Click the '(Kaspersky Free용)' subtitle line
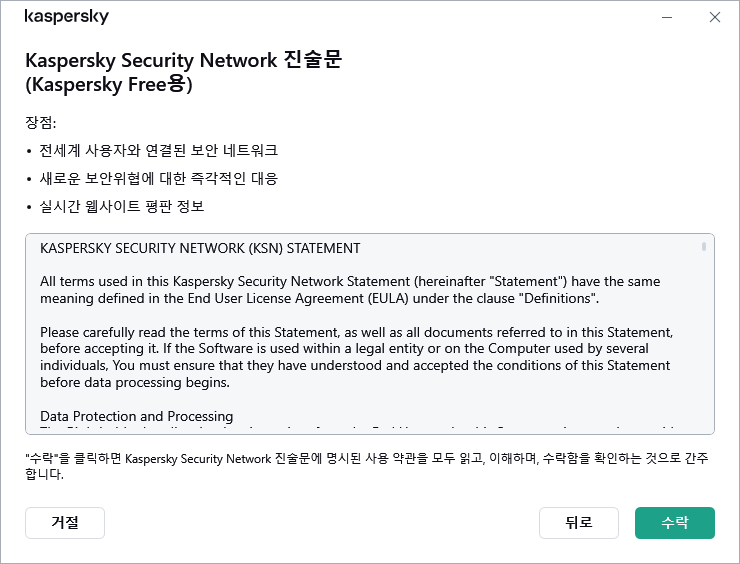Image resolution: width=740 pixels, height=564 pixels. pyautogui.click(x=108, y=85)
